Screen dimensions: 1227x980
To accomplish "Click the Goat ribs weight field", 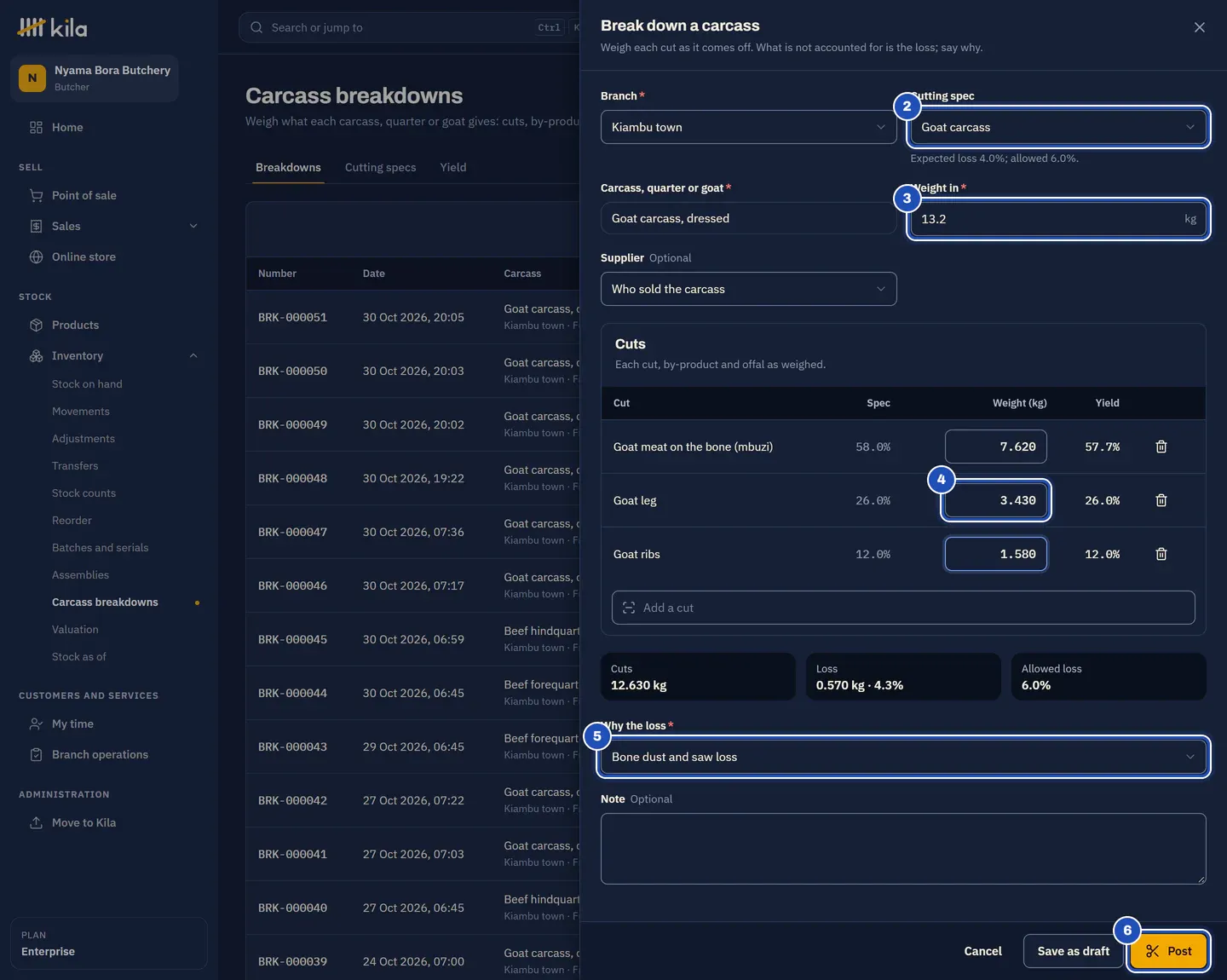I will (995, 554).
